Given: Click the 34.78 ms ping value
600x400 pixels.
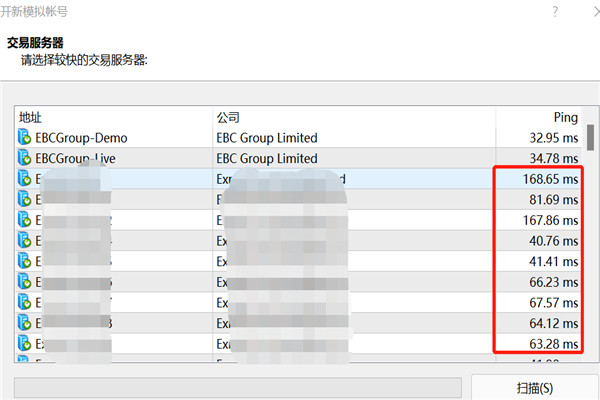Looking at the screenshot, I should (554, 158).
